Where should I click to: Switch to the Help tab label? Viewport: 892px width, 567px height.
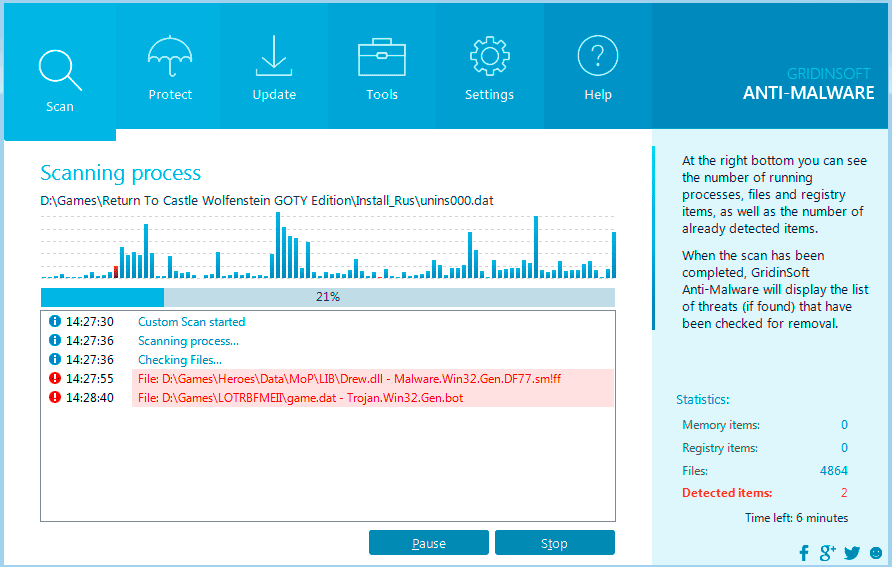click(598, 94)
